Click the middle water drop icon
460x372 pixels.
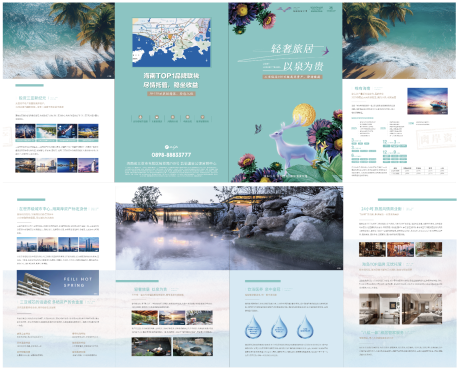point(279,327)
